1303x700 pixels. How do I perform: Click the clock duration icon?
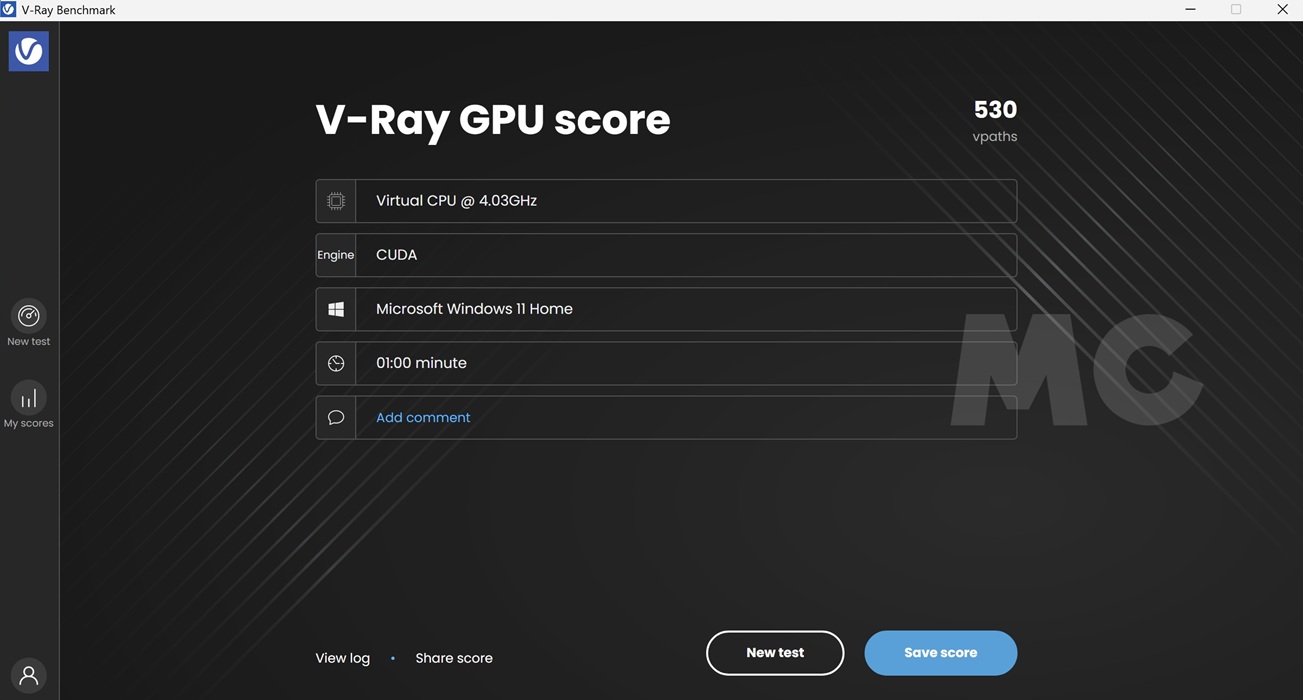336,363
